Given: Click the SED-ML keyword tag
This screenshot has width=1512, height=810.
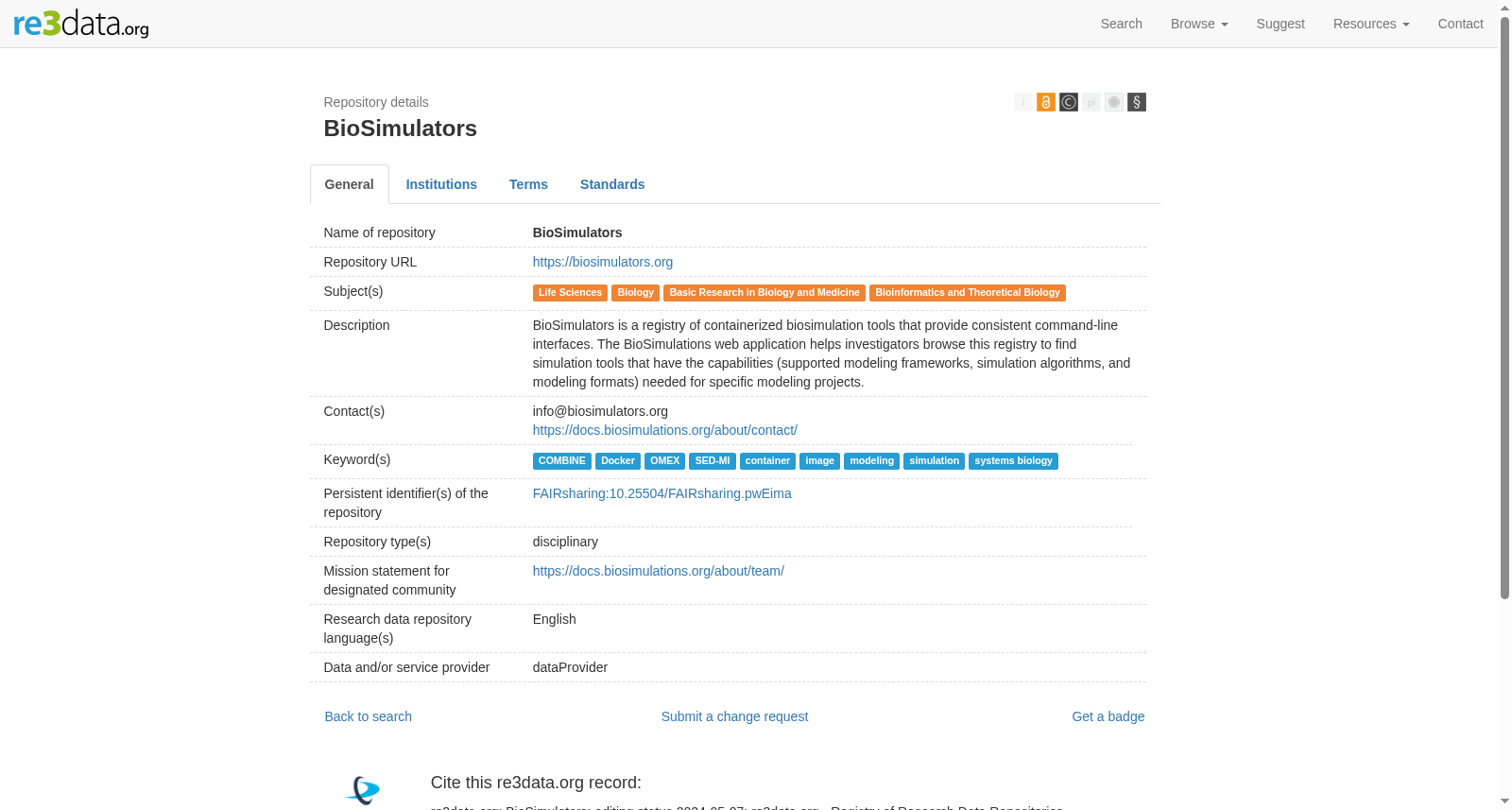Looking at the screenshot, I should coord(713,461).
